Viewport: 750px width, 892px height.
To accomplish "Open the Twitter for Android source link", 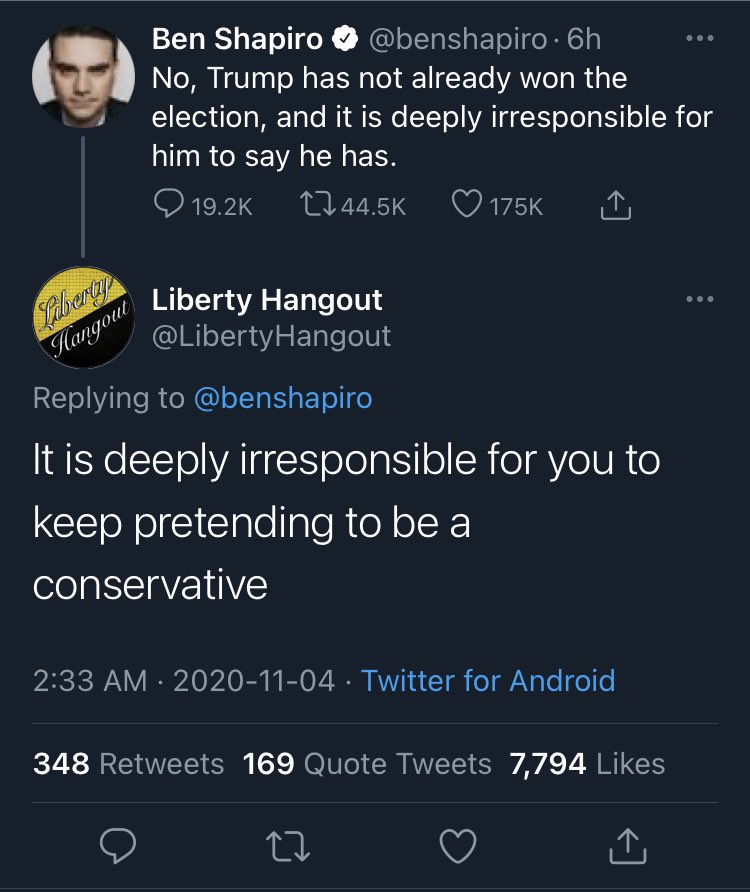I will 488,681.
